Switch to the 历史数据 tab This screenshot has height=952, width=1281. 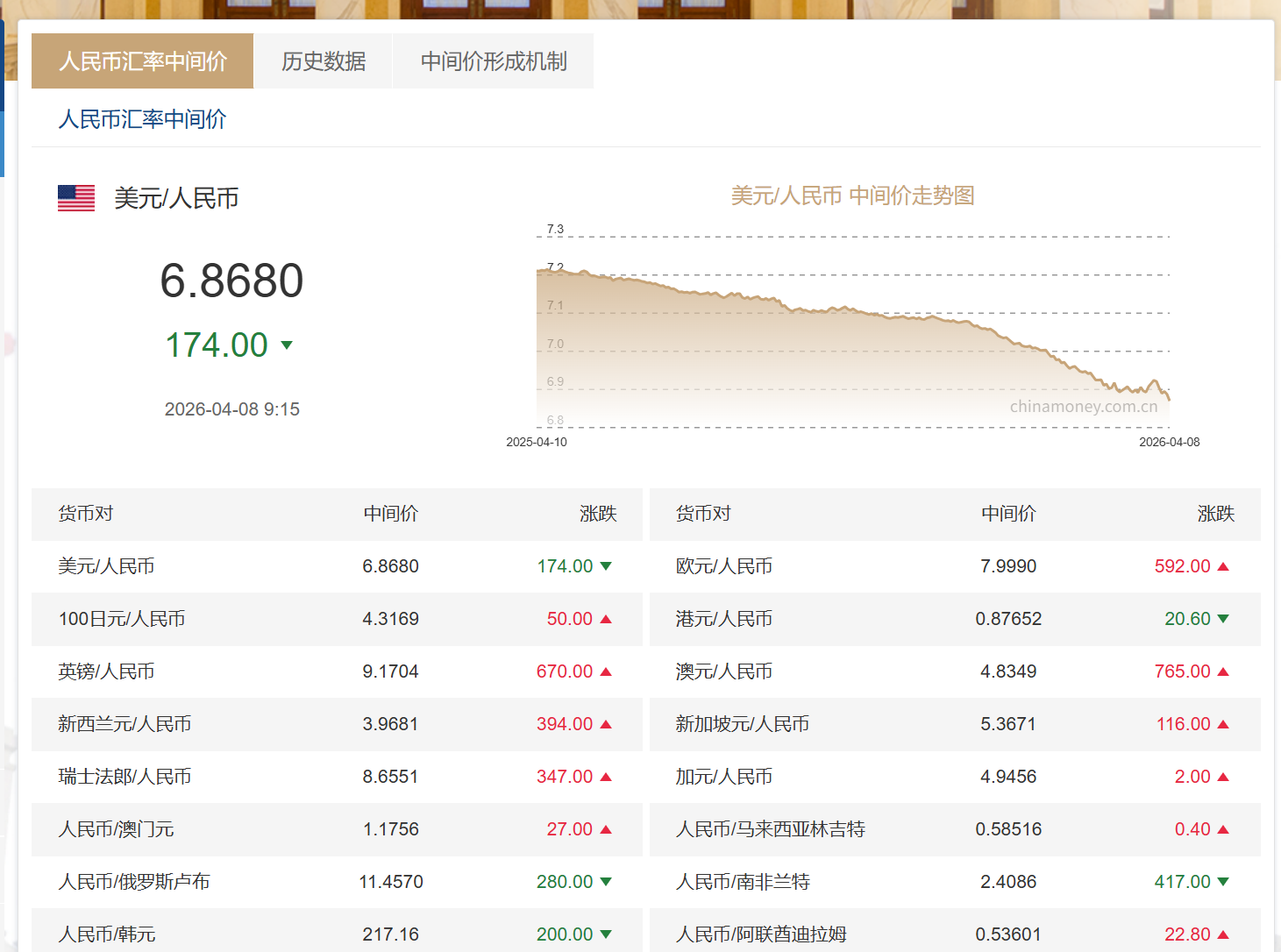pos(324,61)
